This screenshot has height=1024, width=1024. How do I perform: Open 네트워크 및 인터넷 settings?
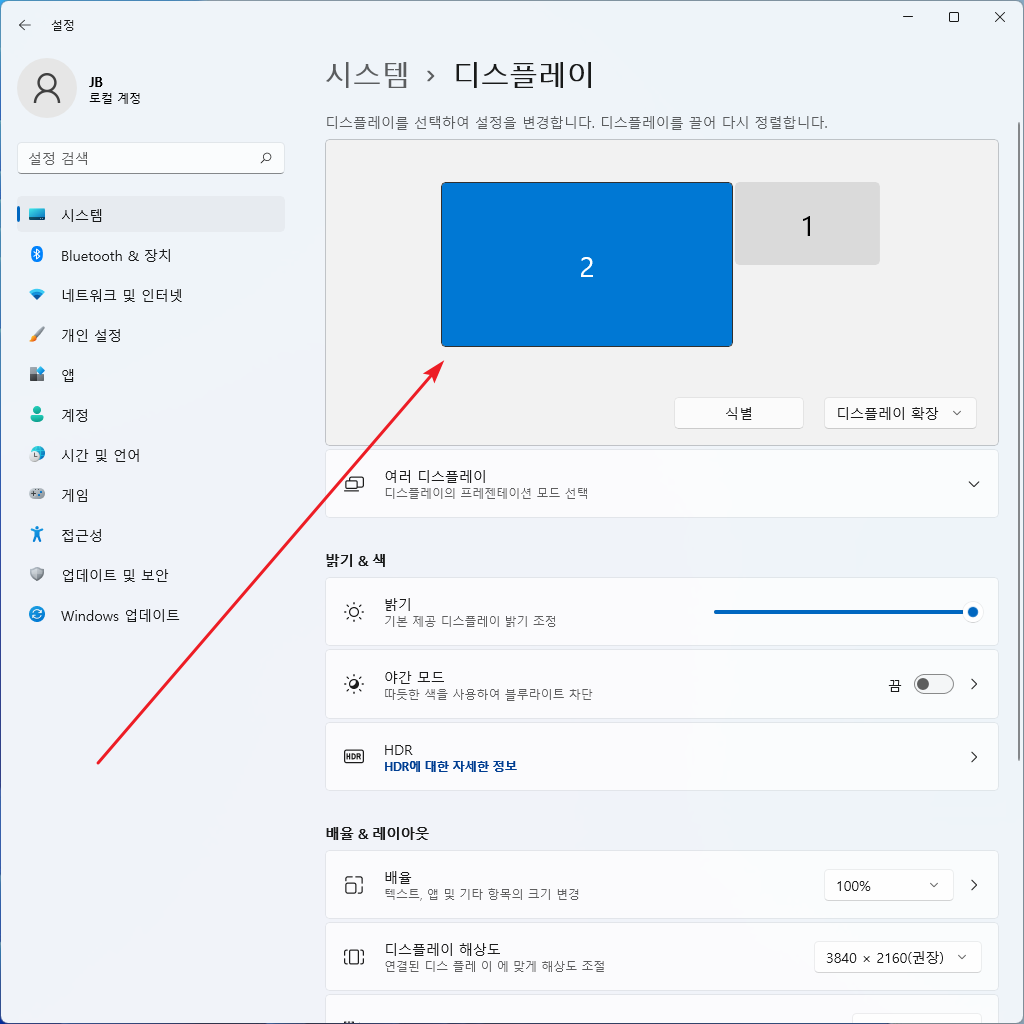151,295
